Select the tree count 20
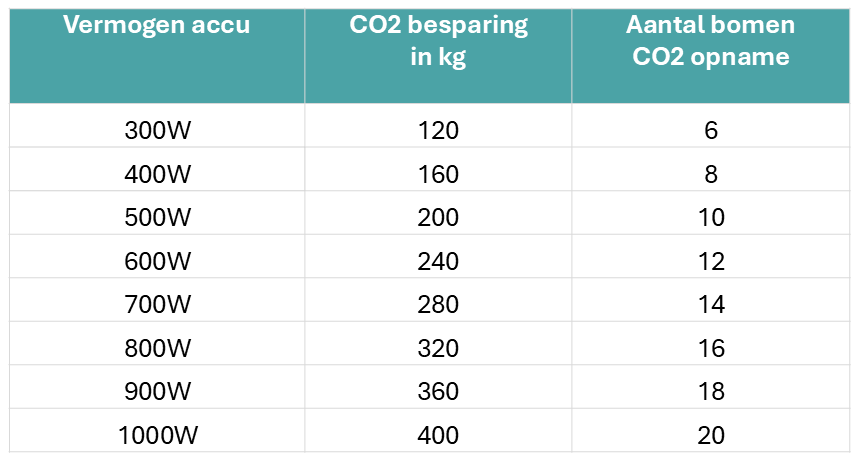The width and height of the screenshot is (859, 466). tap(711, 435)
